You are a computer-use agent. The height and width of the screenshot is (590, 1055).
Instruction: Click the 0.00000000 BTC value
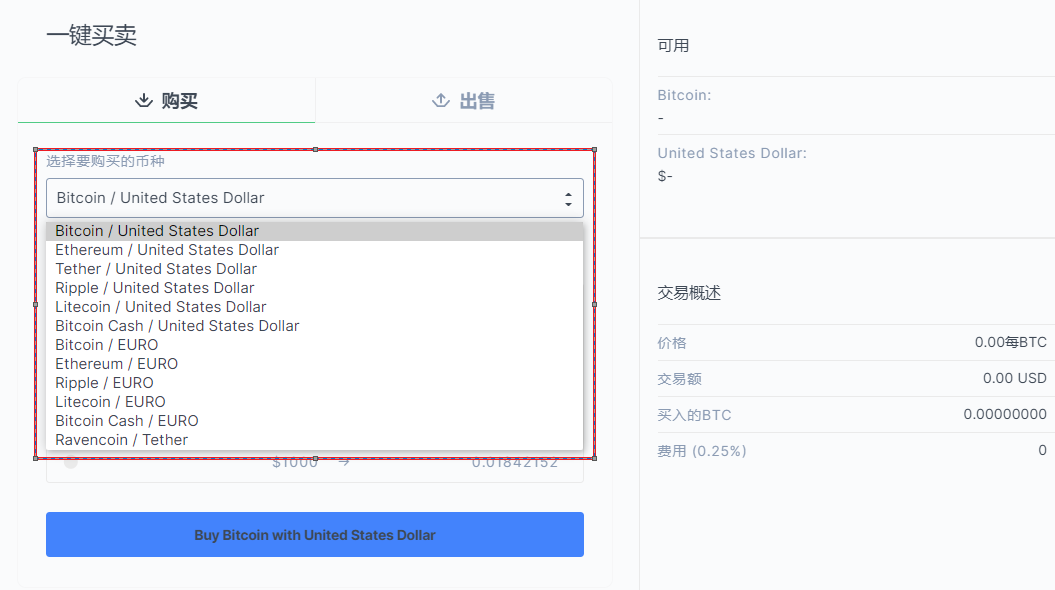tap(1005, 414)
